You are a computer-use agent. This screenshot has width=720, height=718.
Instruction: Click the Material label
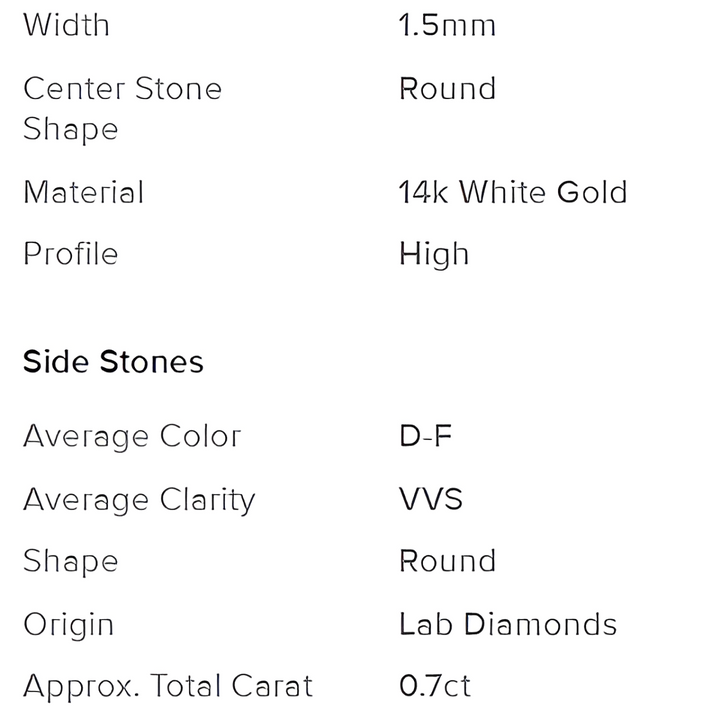pos(83,192)
